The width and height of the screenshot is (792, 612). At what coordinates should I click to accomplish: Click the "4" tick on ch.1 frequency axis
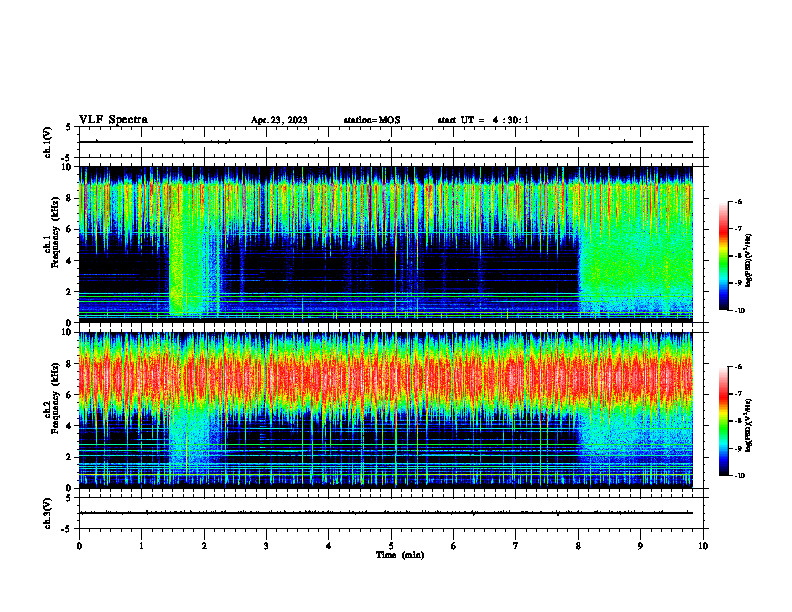coord(70,261)
